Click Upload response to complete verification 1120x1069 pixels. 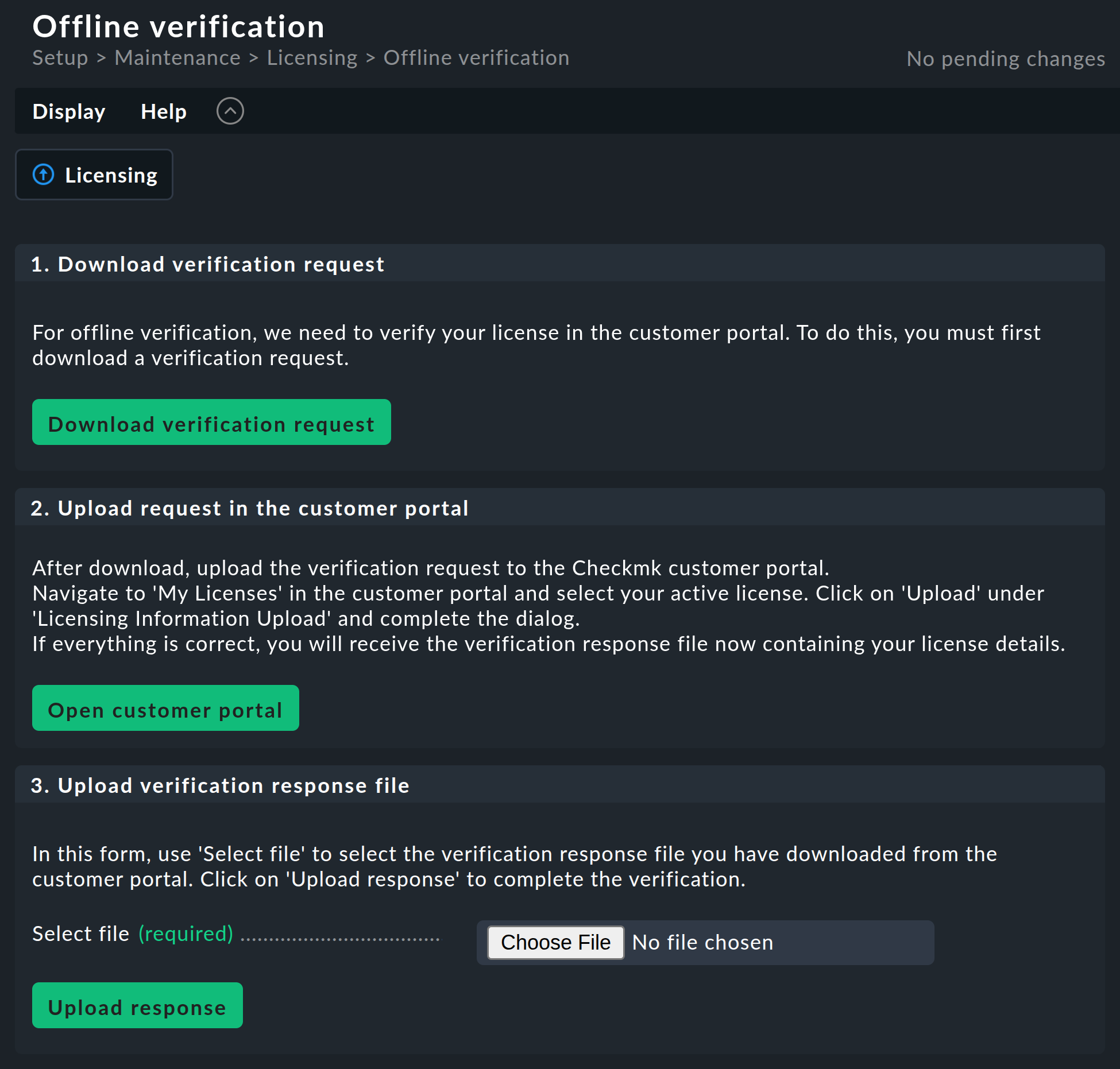pos(137,1006)
